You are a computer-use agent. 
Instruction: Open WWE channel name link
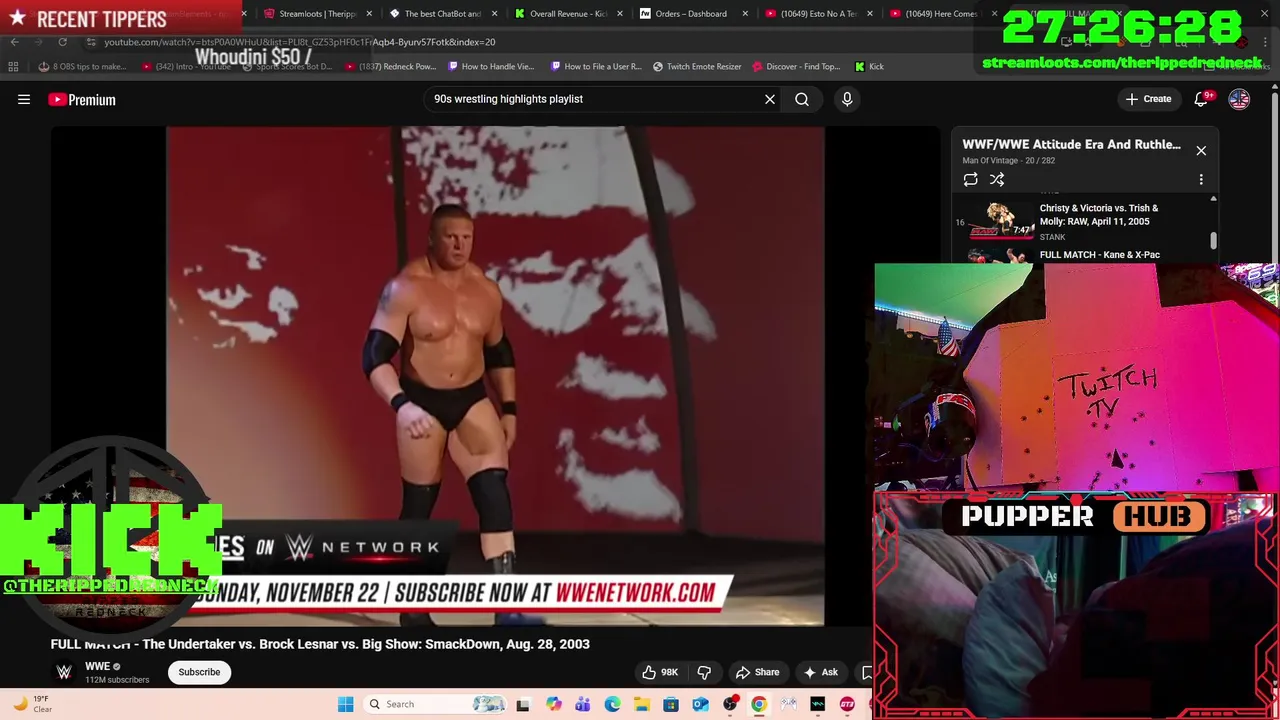pyautogui.click(x=97, y=666)
